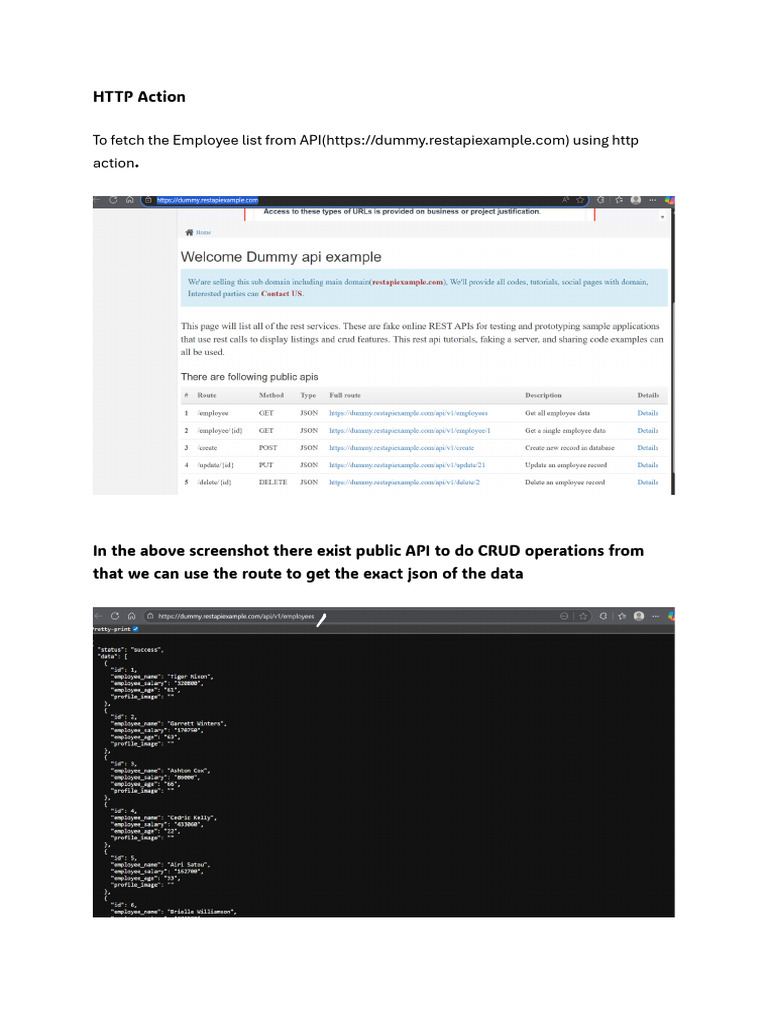Click the "Tiger Nixon" employee name value
This screenshot has width=768, height=1024.
pos(190,677)
